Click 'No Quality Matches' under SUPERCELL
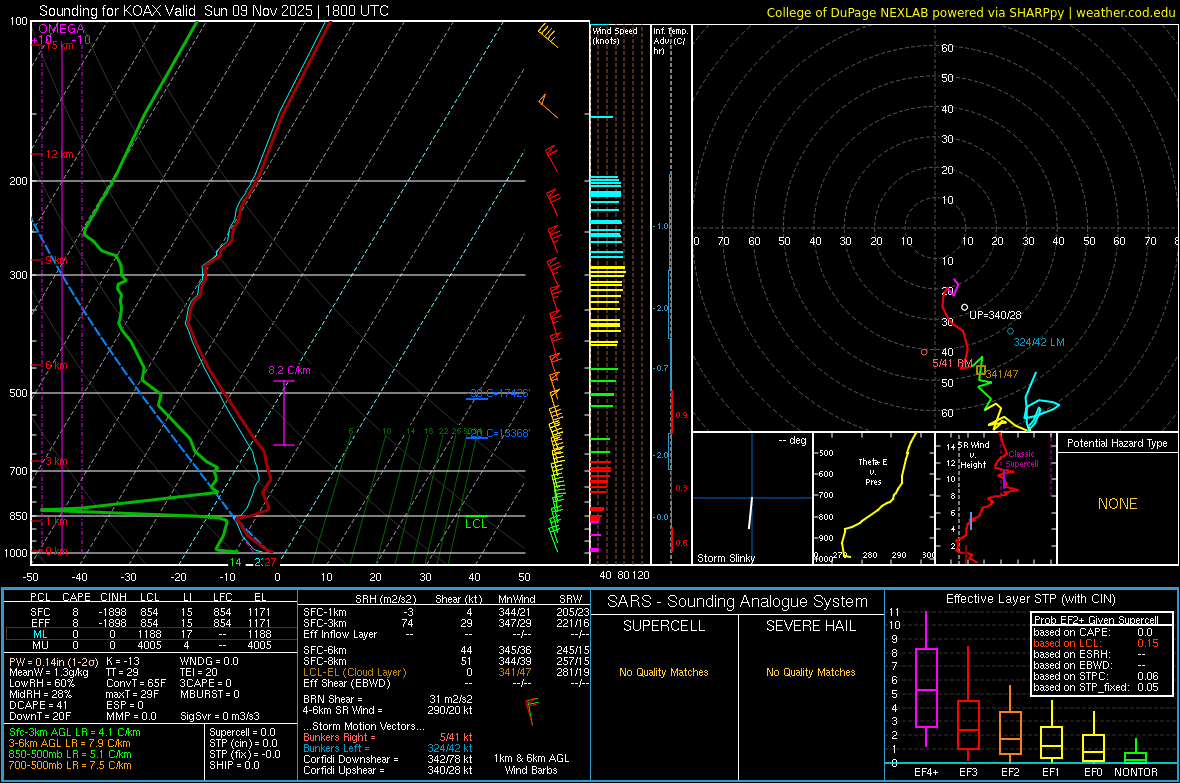Viewport: 1180px width, 783px height. (664, 672)
